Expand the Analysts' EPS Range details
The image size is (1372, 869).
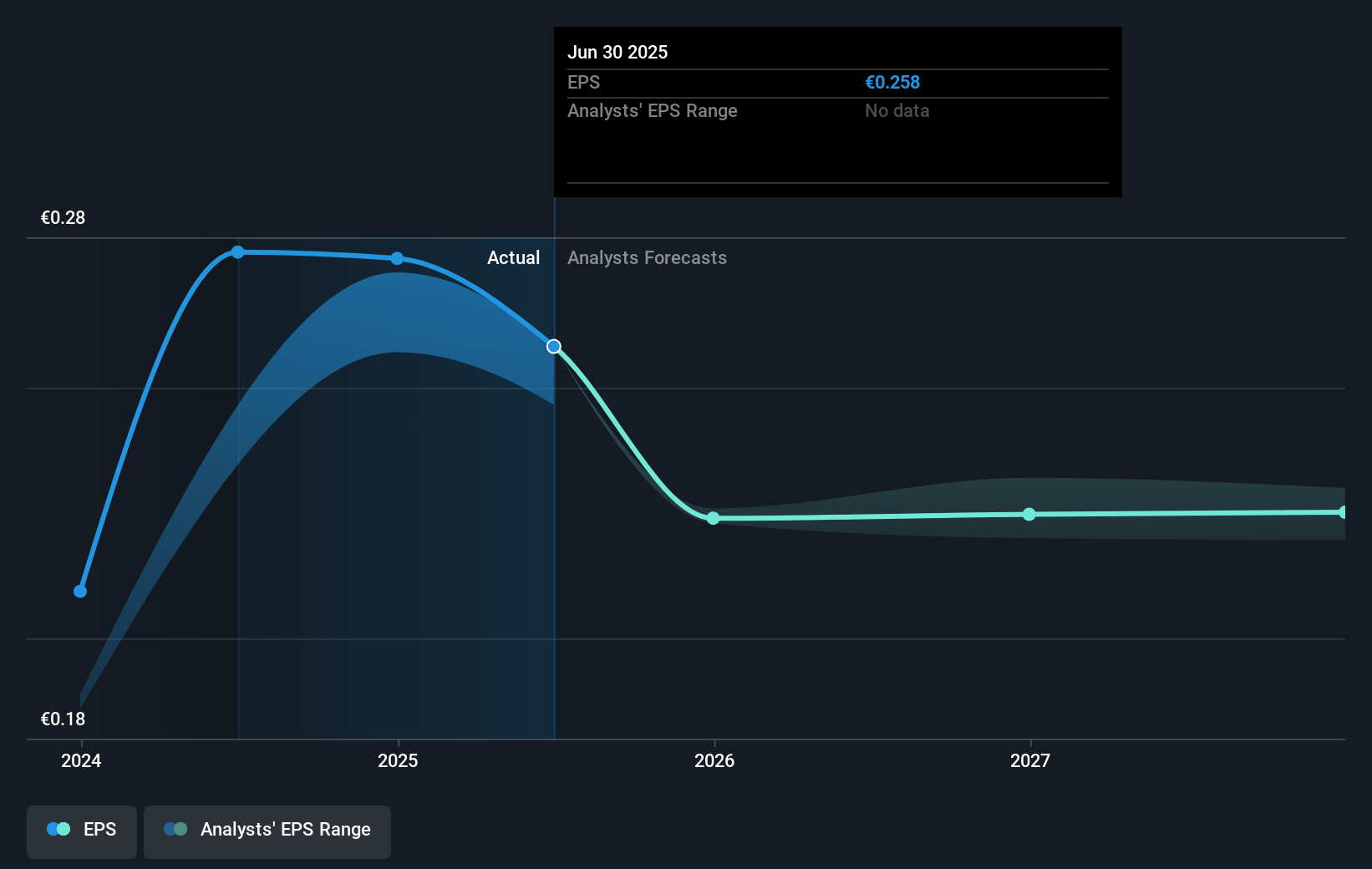652,110
